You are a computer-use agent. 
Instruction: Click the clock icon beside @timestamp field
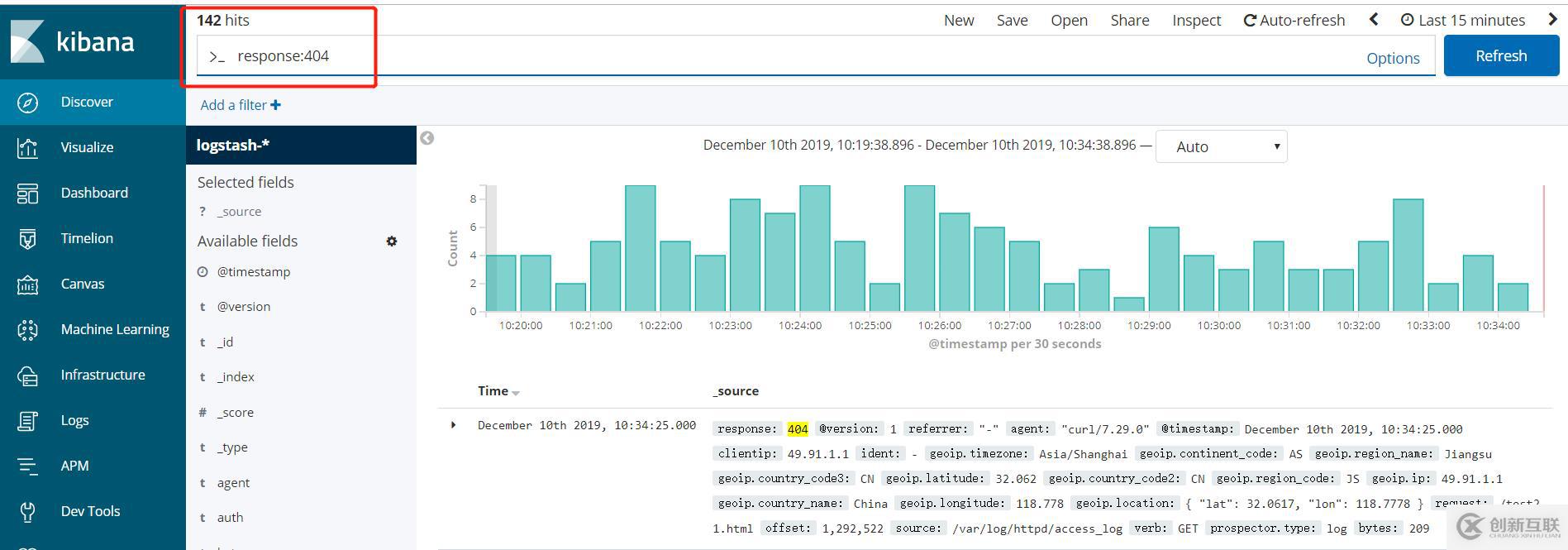point(203,272)
